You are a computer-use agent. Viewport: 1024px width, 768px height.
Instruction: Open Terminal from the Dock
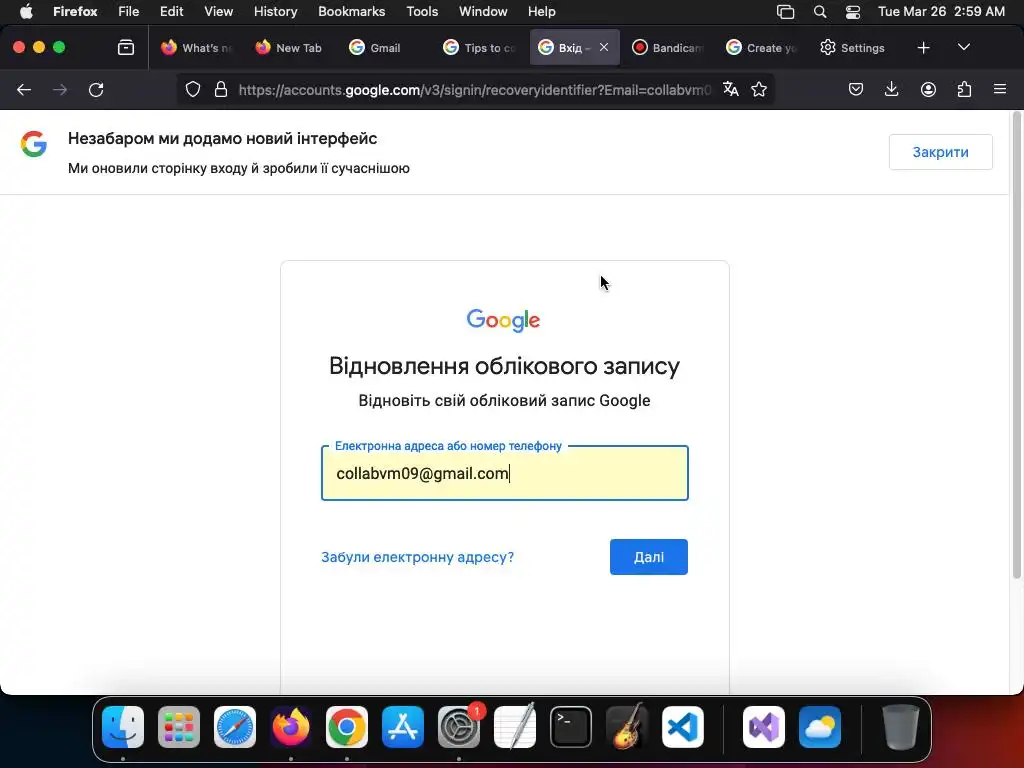coord(571,727)
